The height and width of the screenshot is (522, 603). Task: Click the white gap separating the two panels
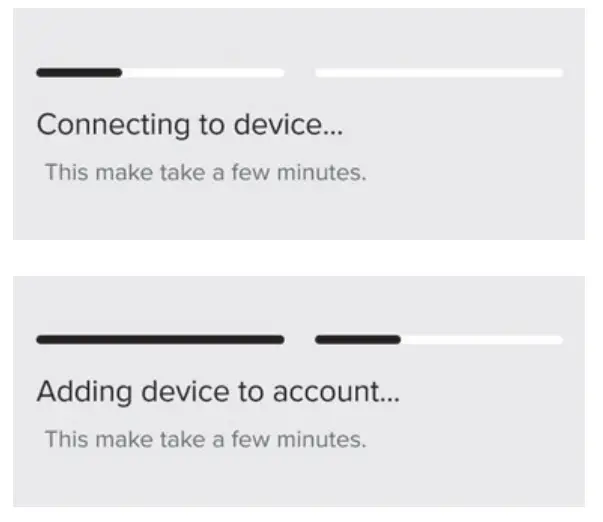pos(299,258)
